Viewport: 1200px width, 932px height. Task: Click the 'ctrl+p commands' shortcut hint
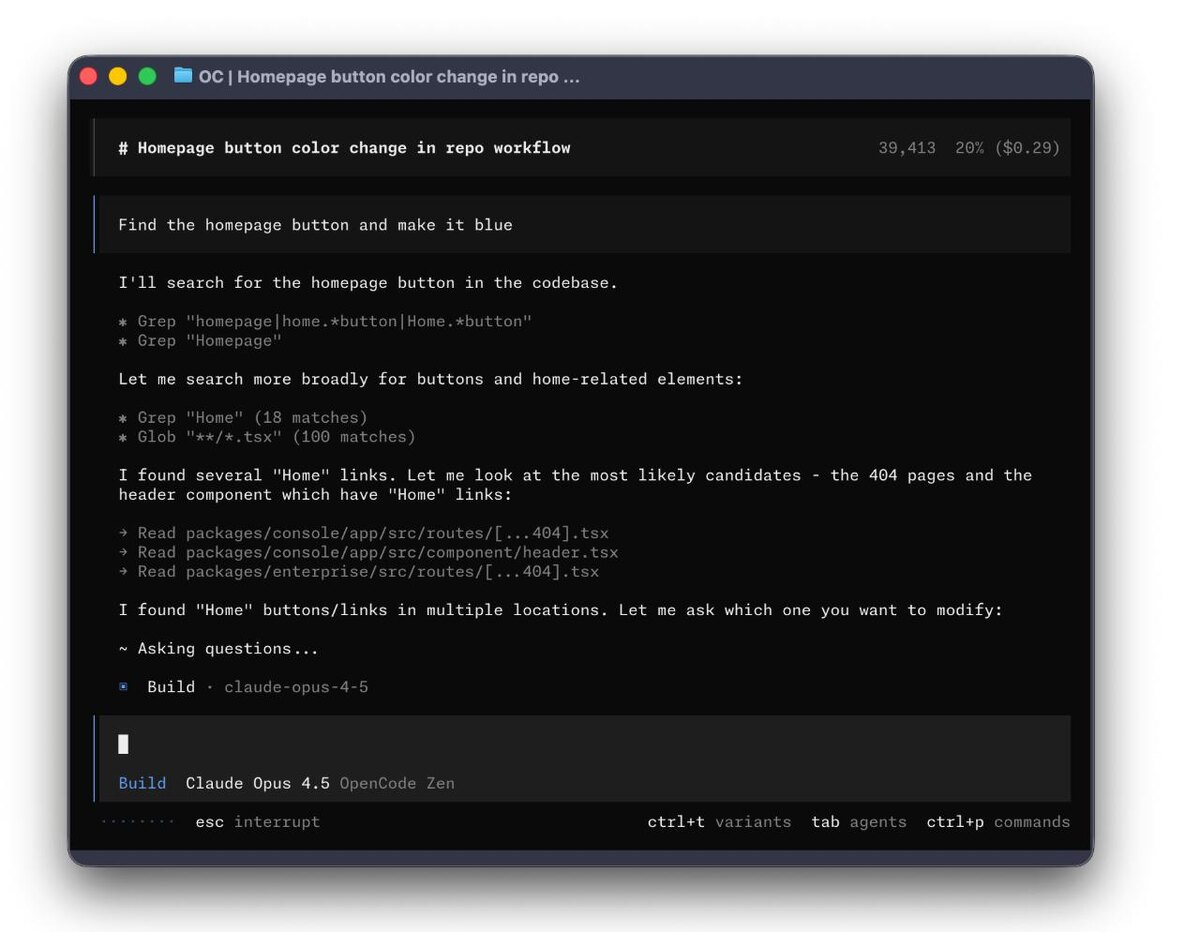(998, 822)
